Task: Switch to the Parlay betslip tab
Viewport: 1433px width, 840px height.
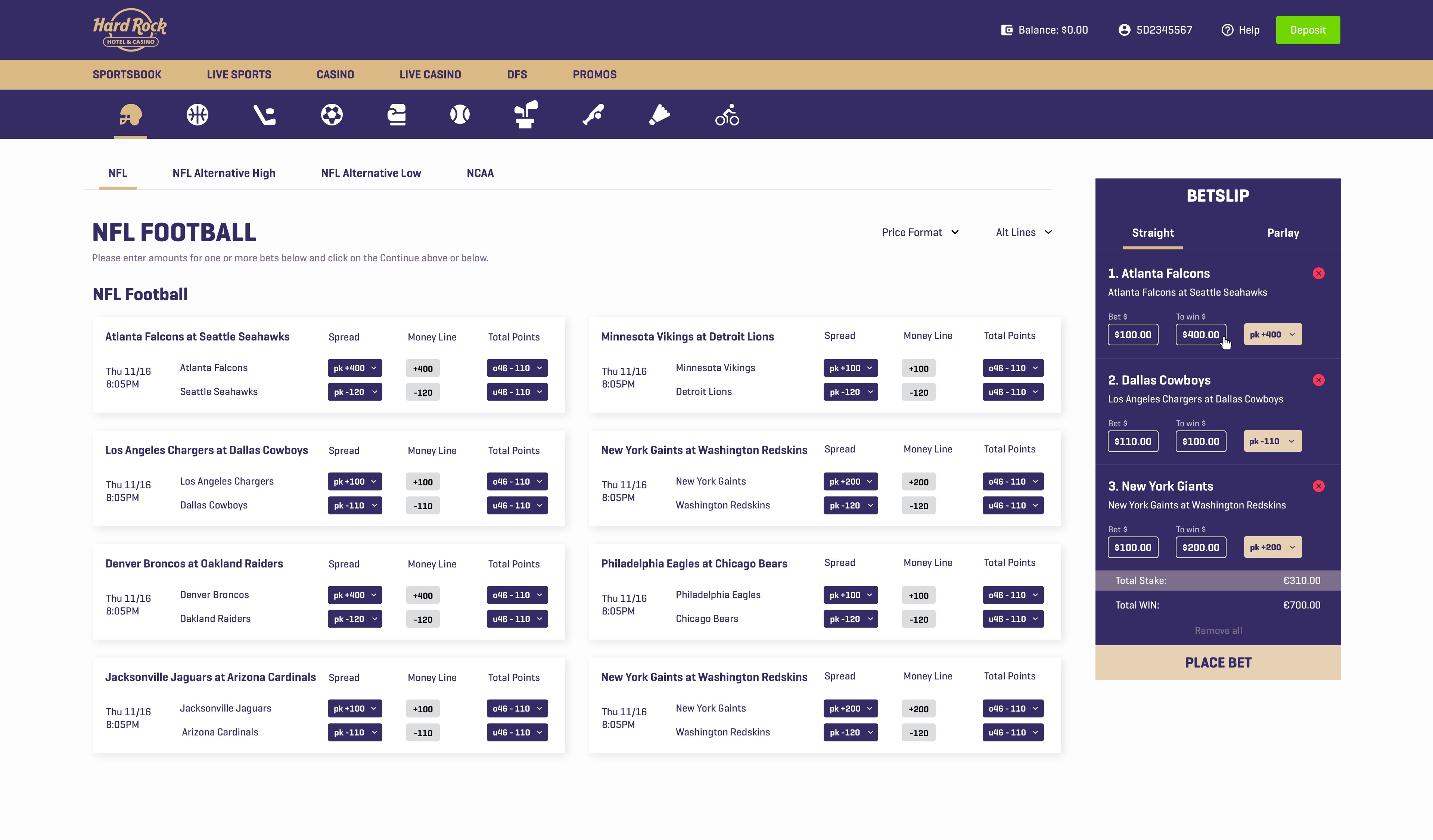Action: pos(1282,233)
